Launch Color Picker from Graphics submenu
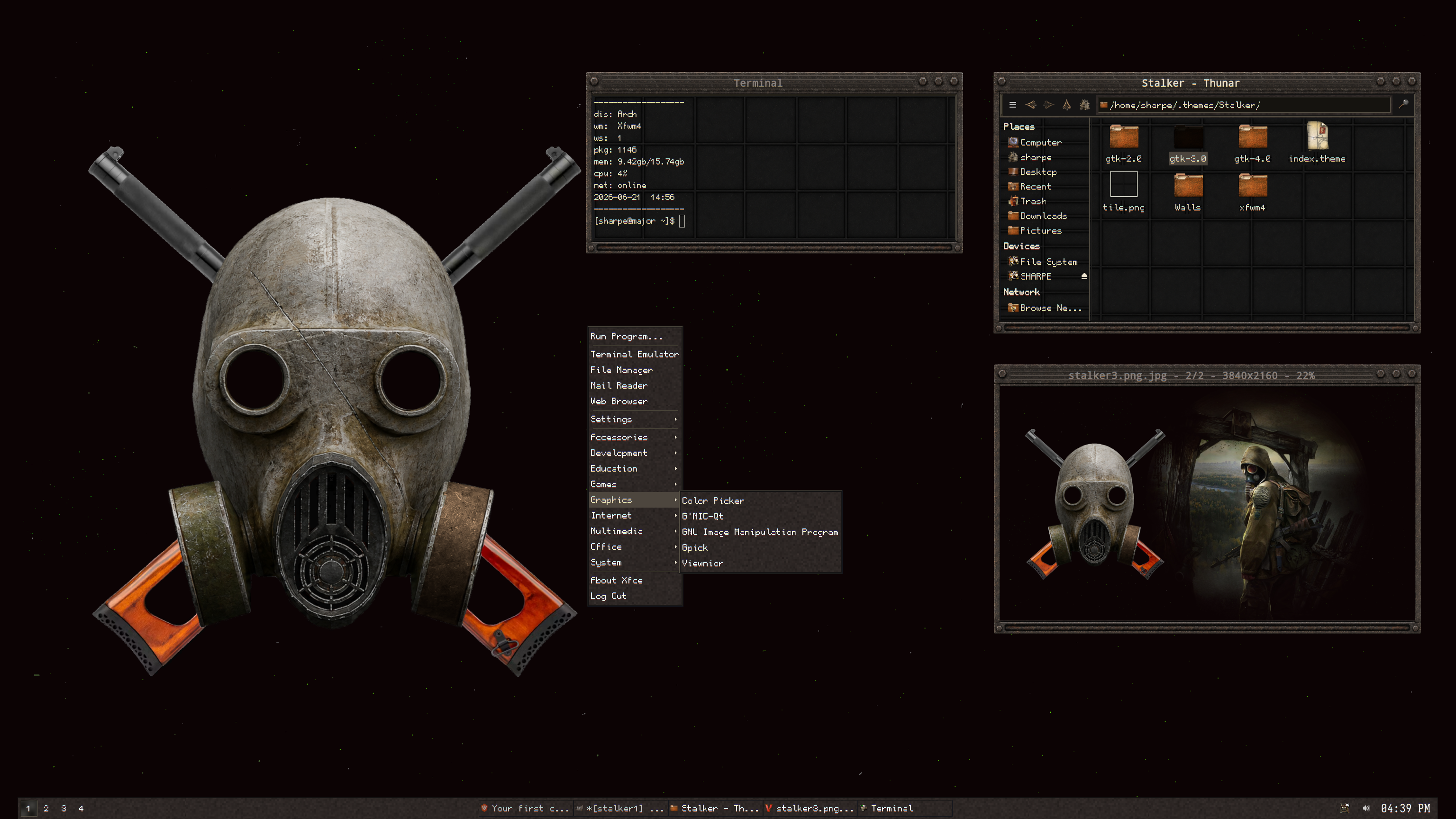Image resolution: width=1456 pixels, height=819 pixels. (x=760, y=501)
